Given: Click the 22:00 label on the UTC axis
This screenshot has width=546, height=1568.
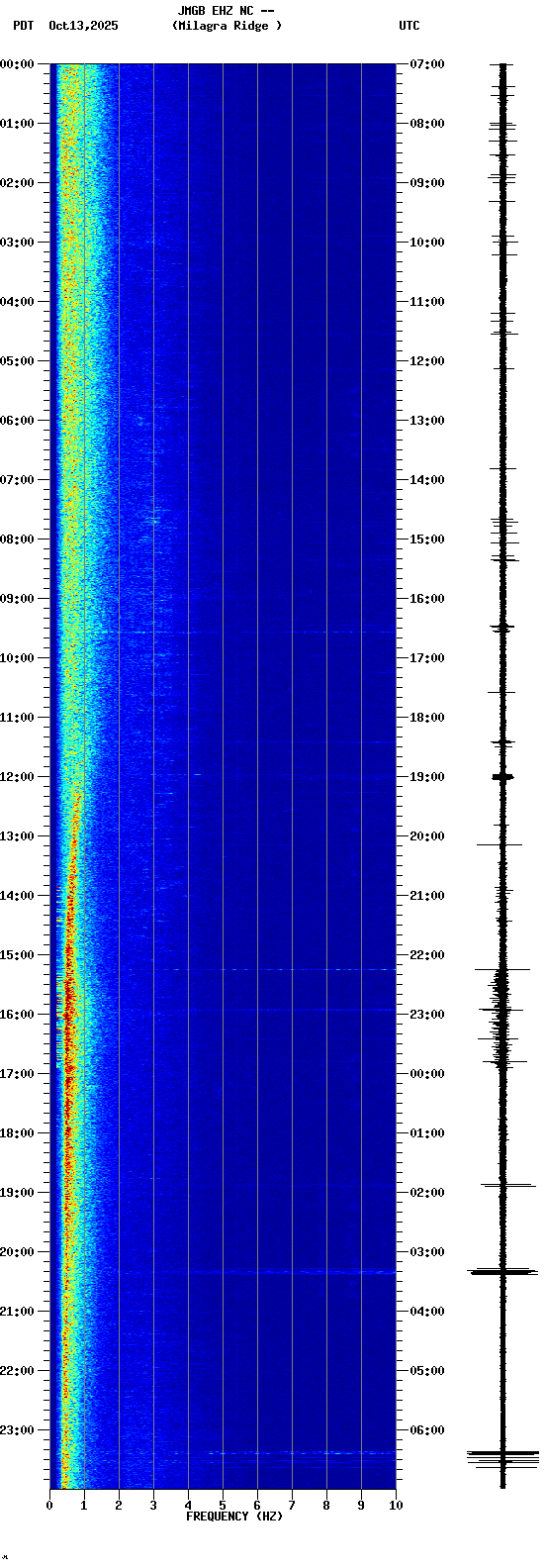Looking at the screenshot, I should click(427, 955).
